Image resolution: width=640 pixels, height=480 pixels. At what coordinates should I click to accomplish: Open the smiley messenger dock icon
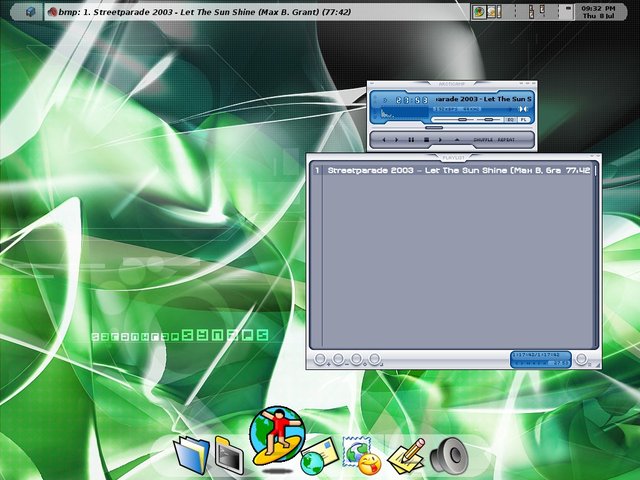(361, 455)
